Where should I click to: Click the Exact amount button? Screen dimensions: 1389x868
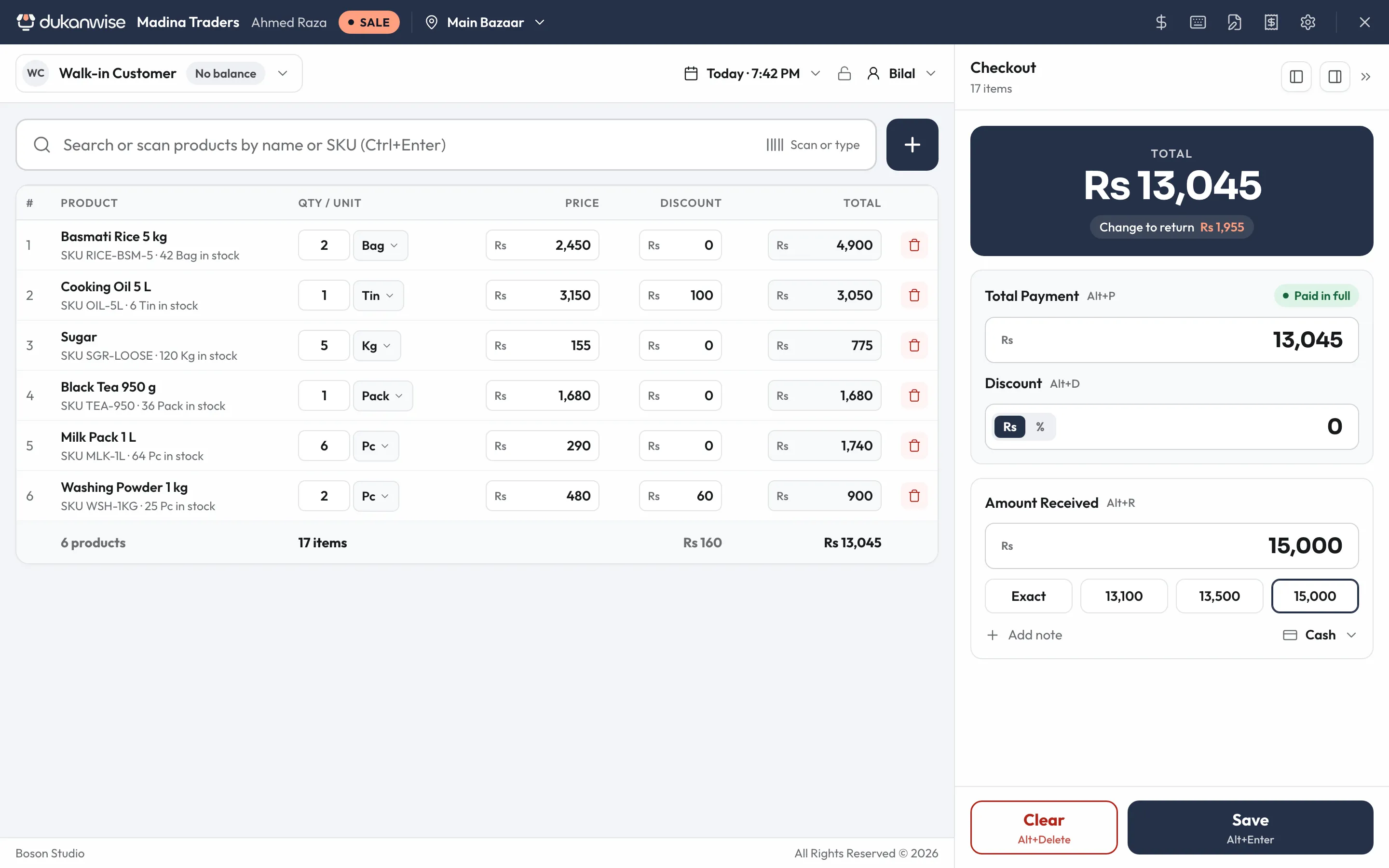coord(1028,596)
